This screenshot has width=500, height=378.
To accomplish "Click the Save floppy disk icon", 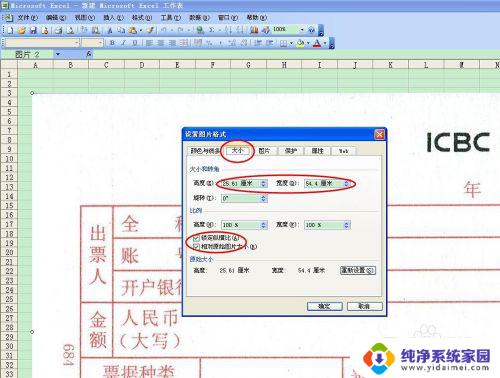I will (x=33, y=30).
